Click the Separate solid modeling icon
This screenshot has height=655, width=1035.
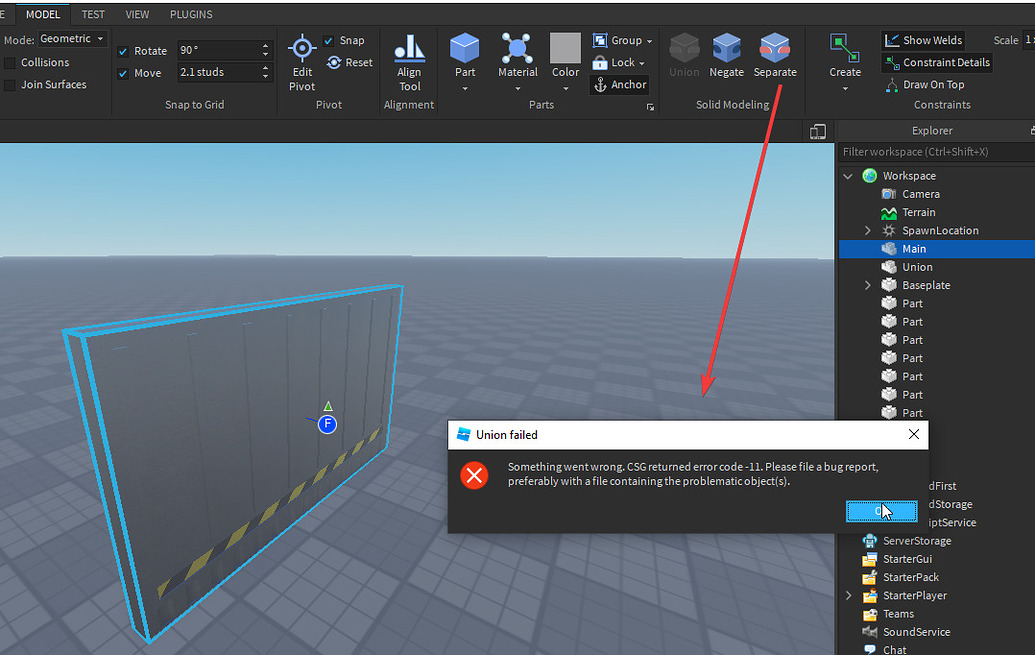pyautogui.click(x=775, y=48)
